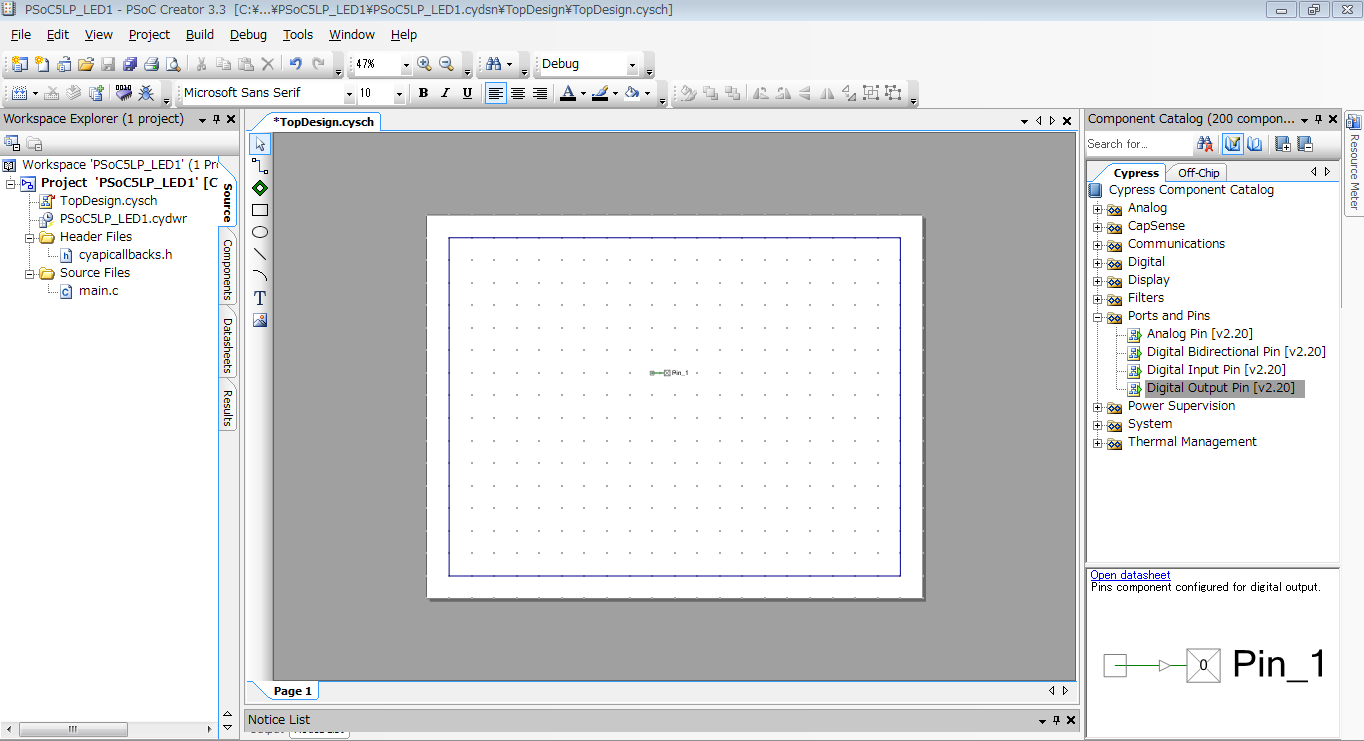Select the Text tool
Screen dimensions: 1364x741
(260, 298)
